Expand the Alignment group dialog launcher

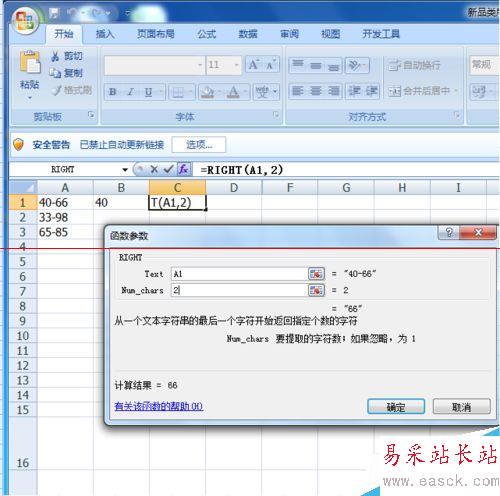pos(456,115)
